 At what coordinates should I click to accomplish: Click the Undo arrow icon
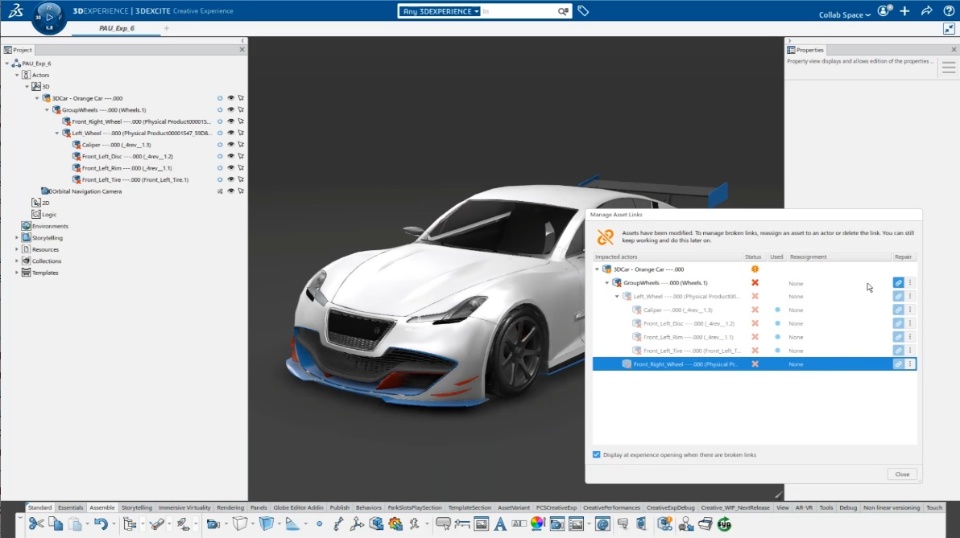tap(101, 524)
